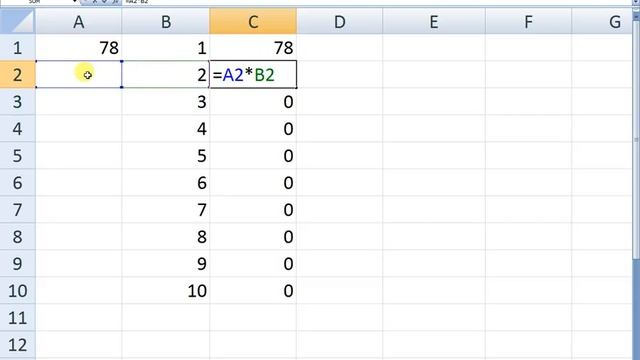Click cell B2 containing 2

tap(166, 75)
